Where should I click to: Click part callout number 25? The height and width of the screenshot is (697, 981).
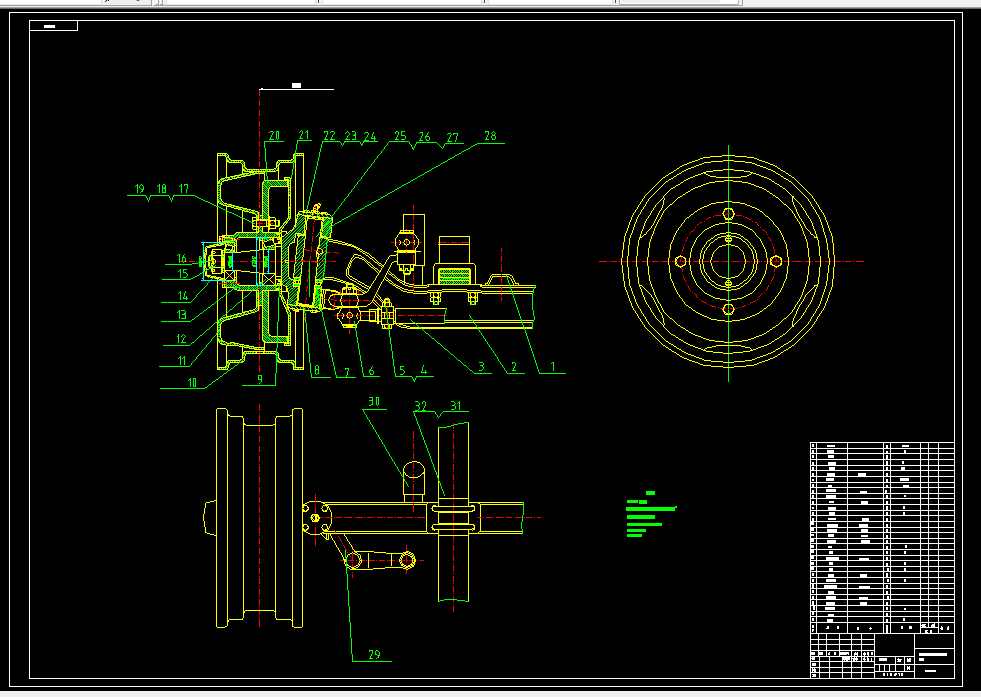point(400,136)
